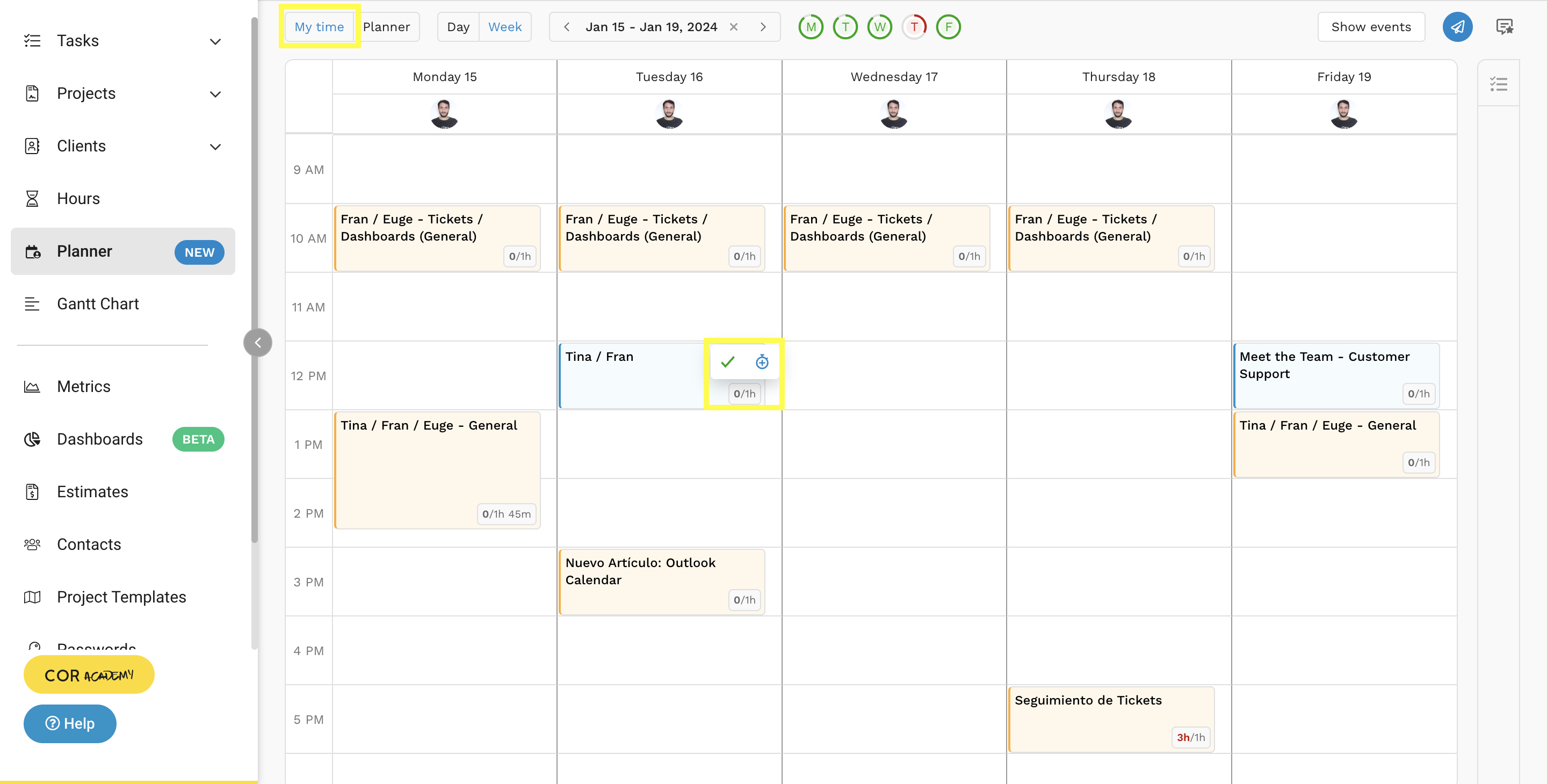Click the paper plane send icon
The width and height of the screenshot is (1547, 784).
(1457, 26)
